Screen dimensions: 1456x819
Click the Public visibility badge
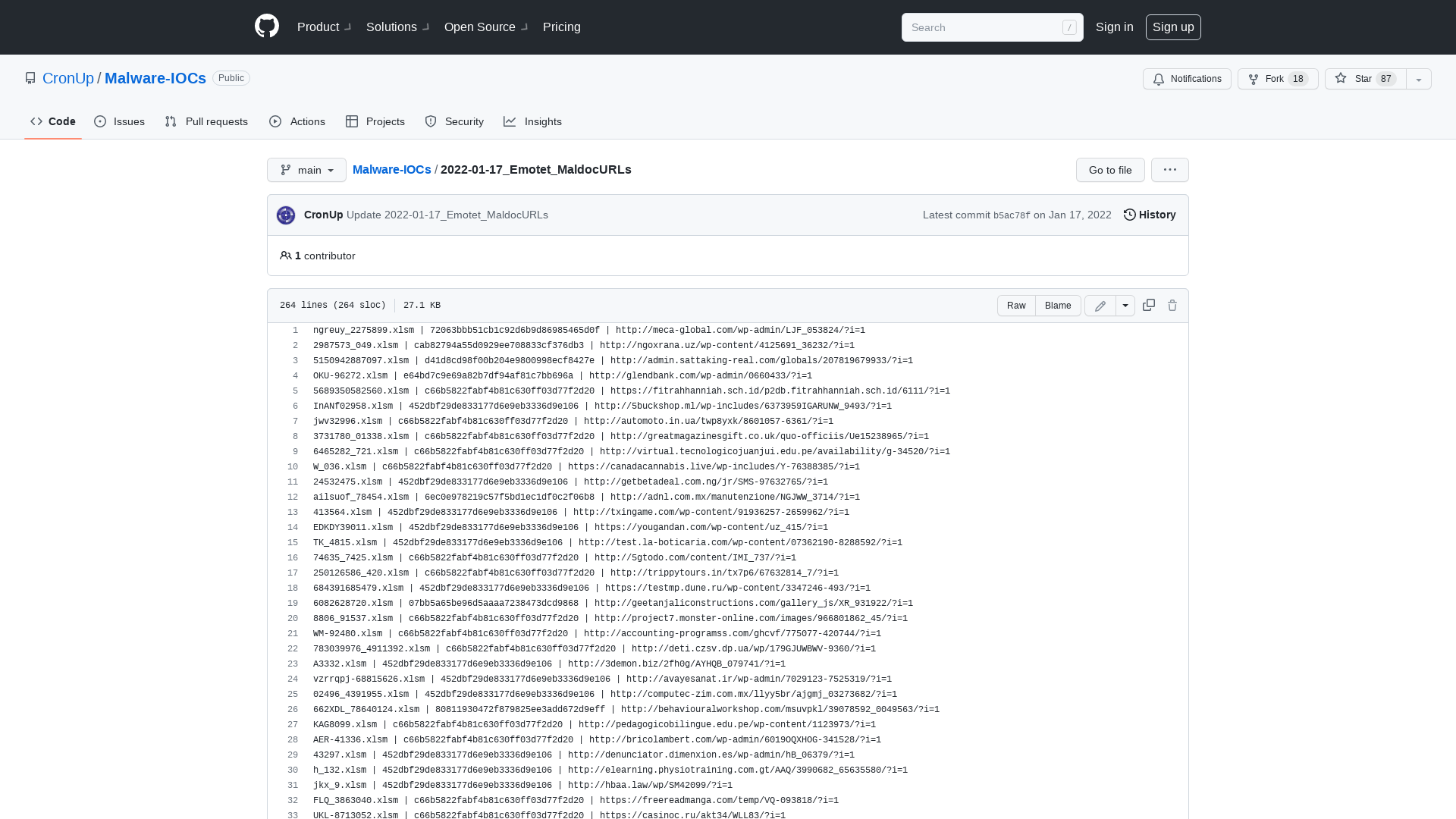pyautogui.click(x=231, y=78)
